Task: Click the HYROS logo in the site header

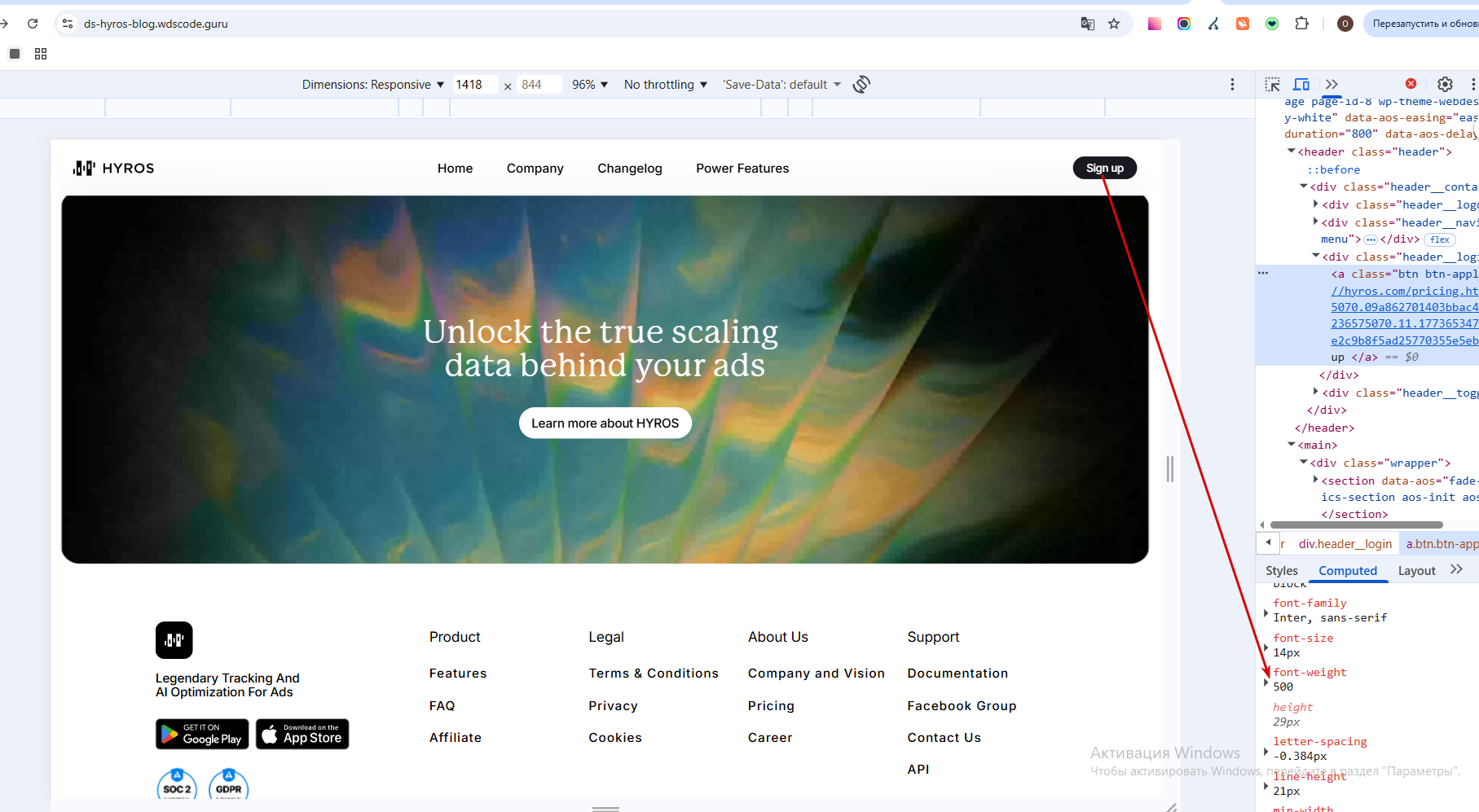Action: tap(113, 169)
